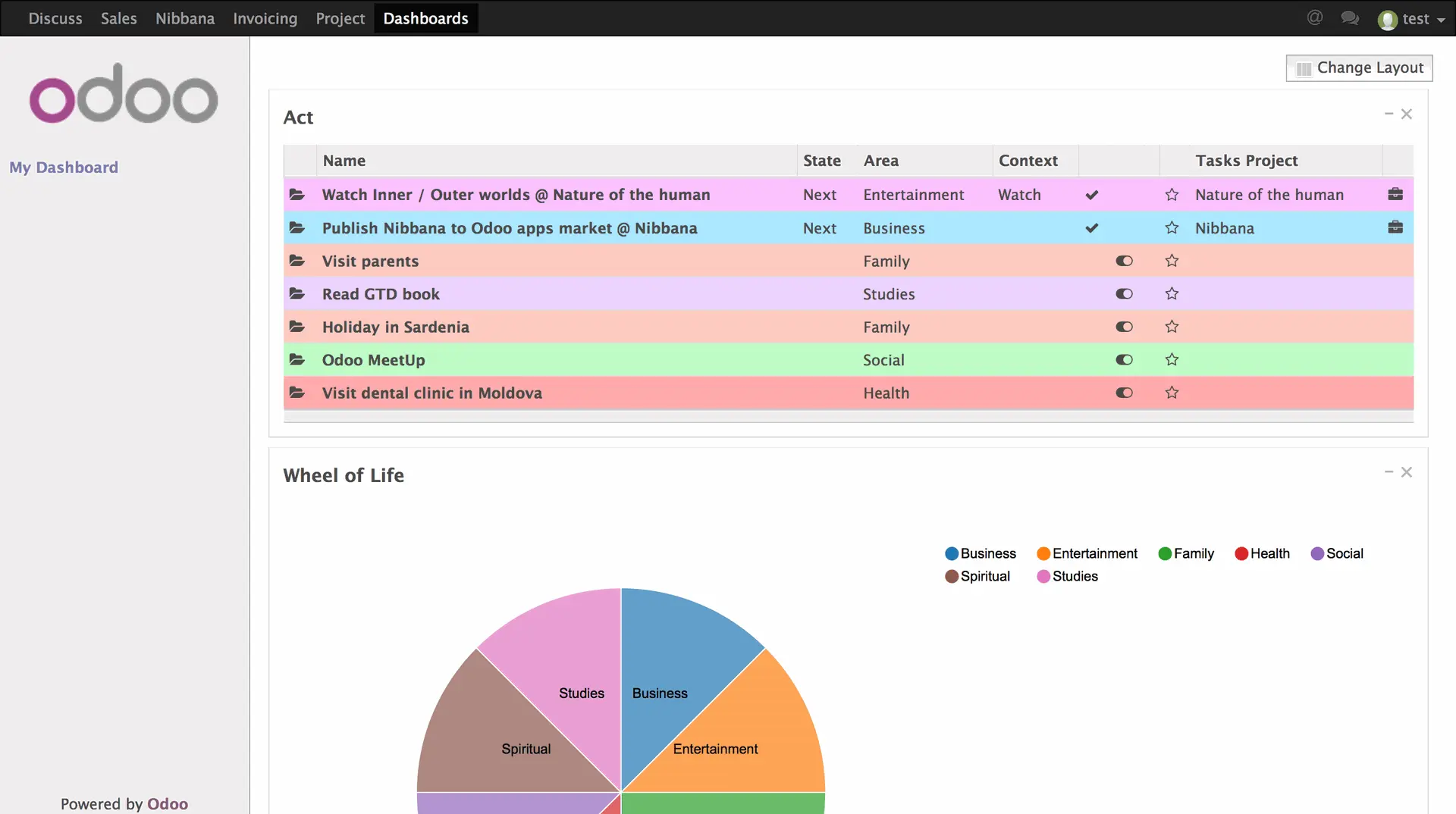Collapse the Wheel of Life panel
The width and height of the screenshot is (1456, 814).
click(1389, 472)
